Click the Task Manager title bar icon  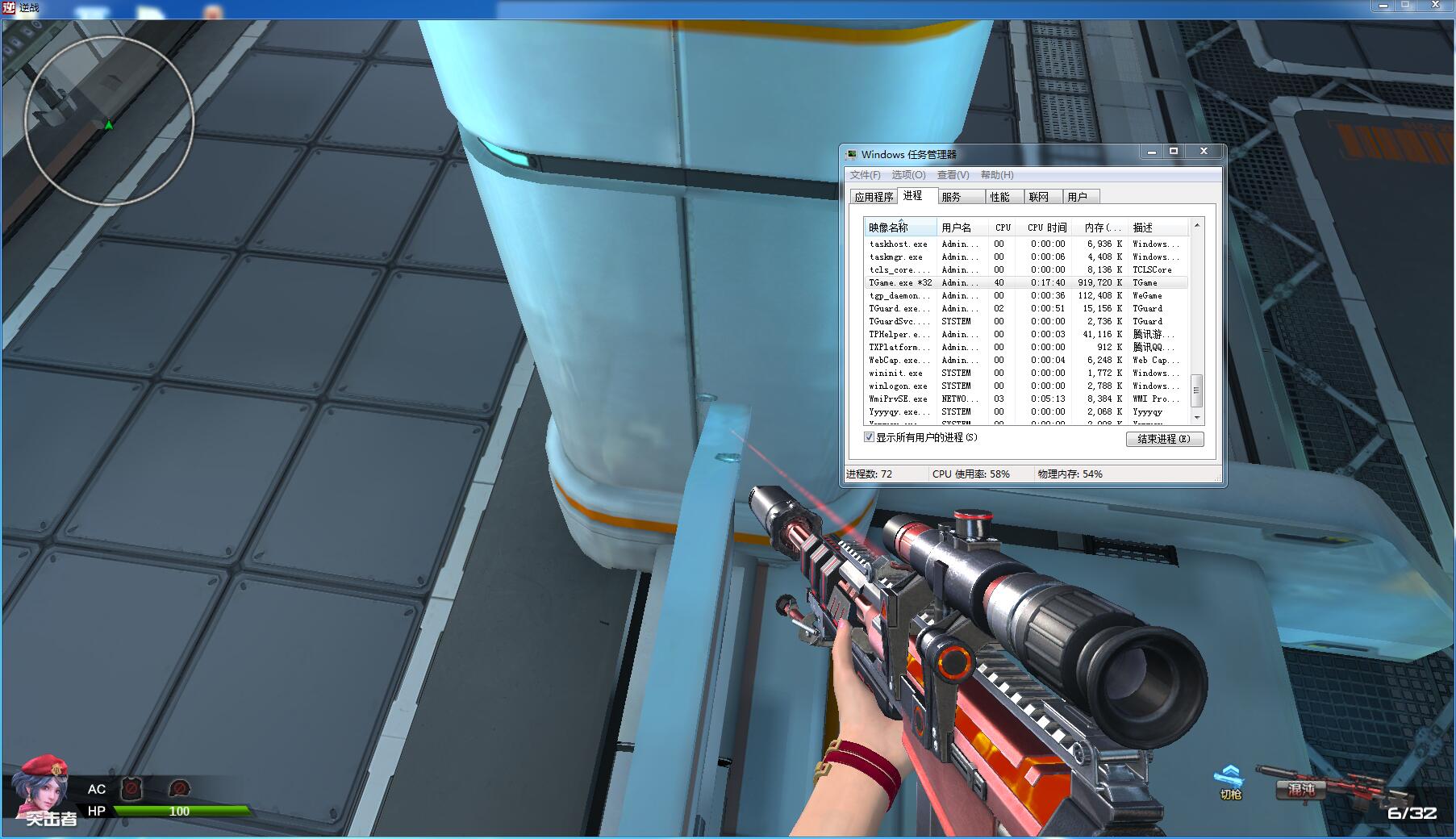[x=851, y=154]
